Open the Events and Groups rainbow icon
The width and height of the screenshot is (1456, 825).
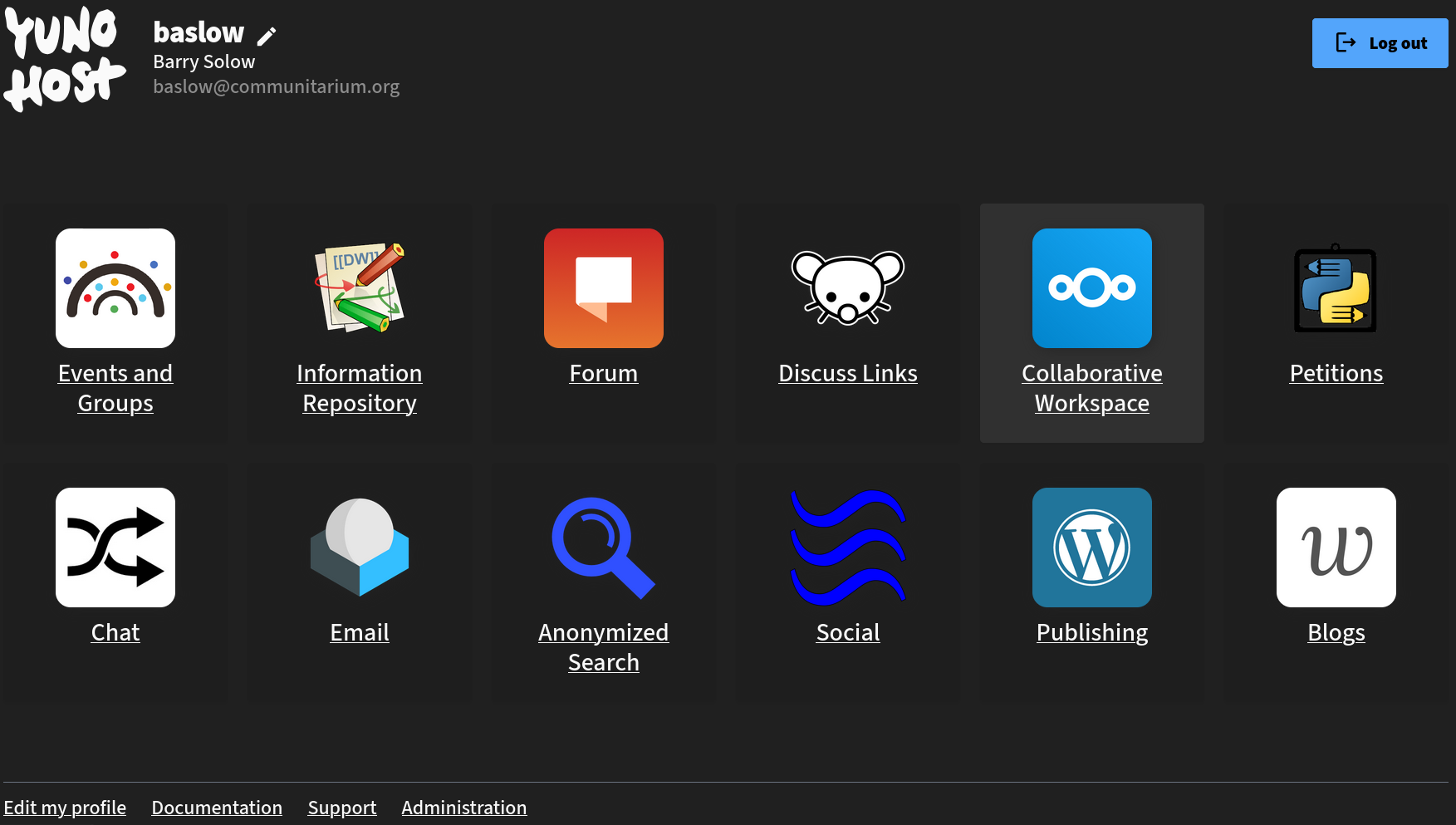(x=115, y=288)
